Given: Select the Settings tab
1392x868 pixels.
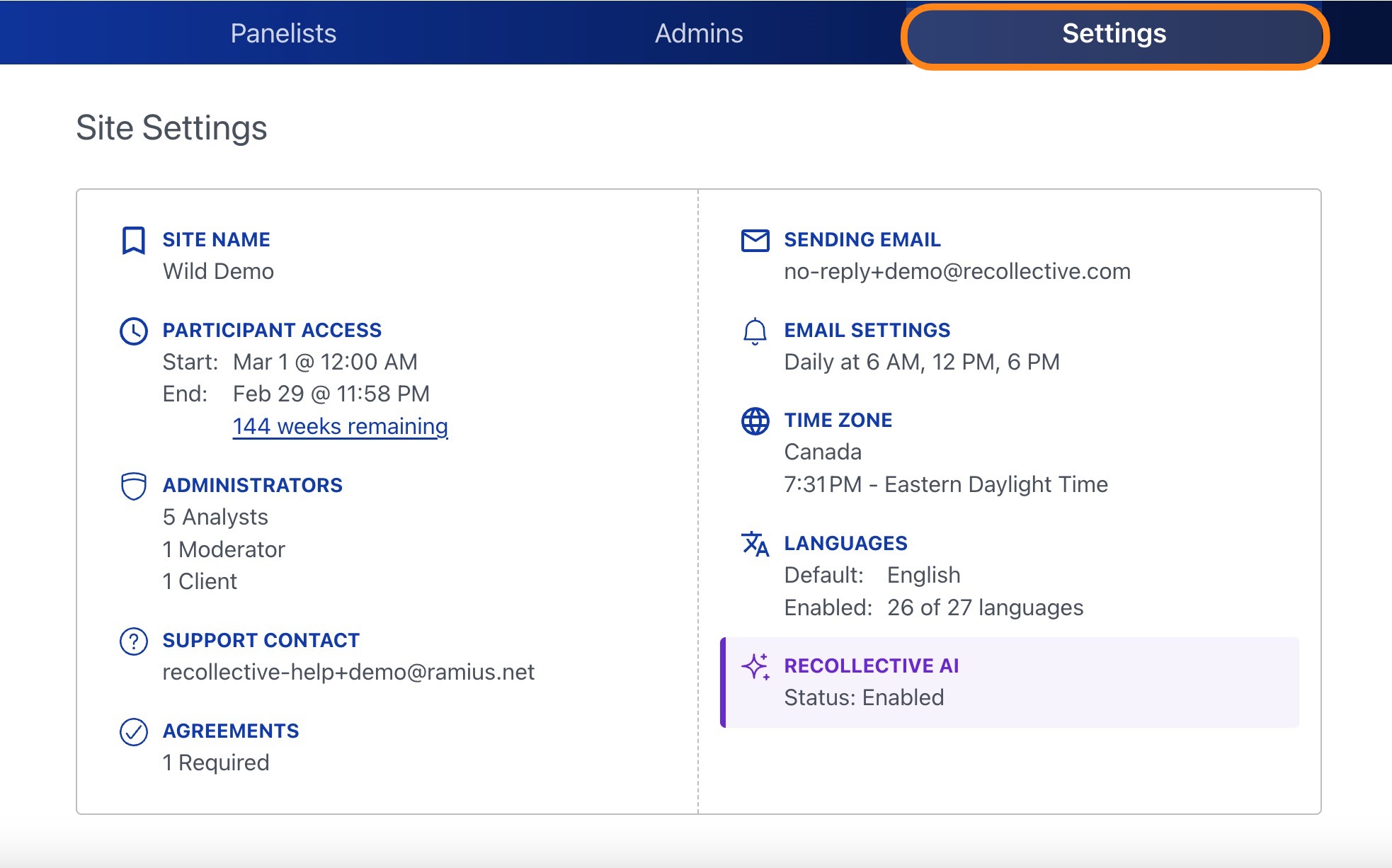Looking at the screenshot, I should click(1114, 33).
